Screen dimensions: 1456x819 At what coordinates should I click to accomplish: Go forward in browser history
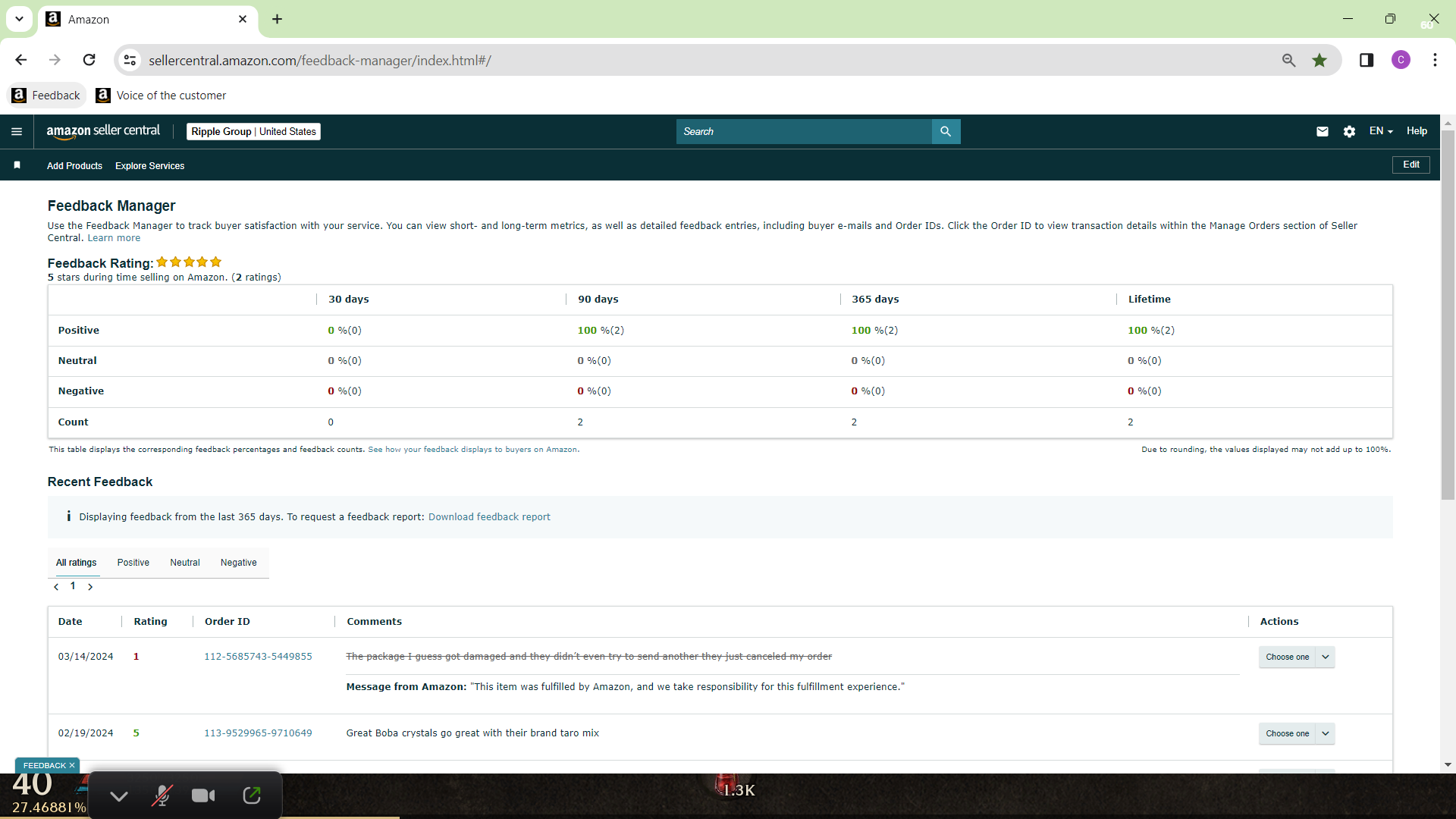click(x=55, y=60)
